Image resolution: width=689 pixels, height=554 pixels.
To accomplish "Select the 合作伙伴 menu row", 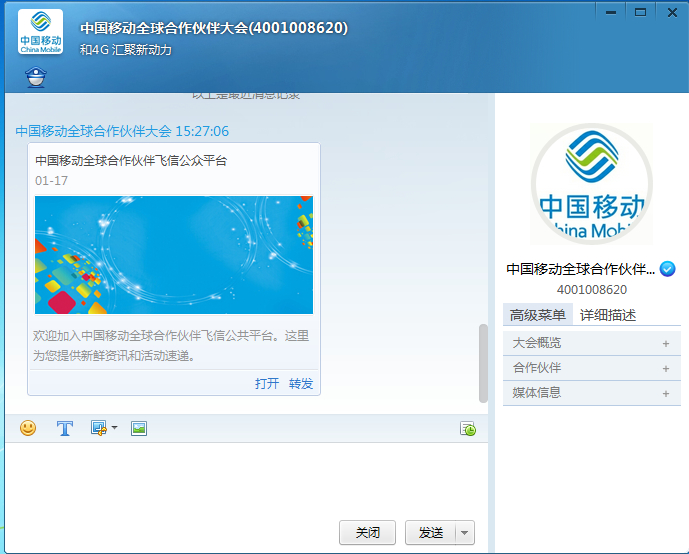I will (x=592, y=368).
